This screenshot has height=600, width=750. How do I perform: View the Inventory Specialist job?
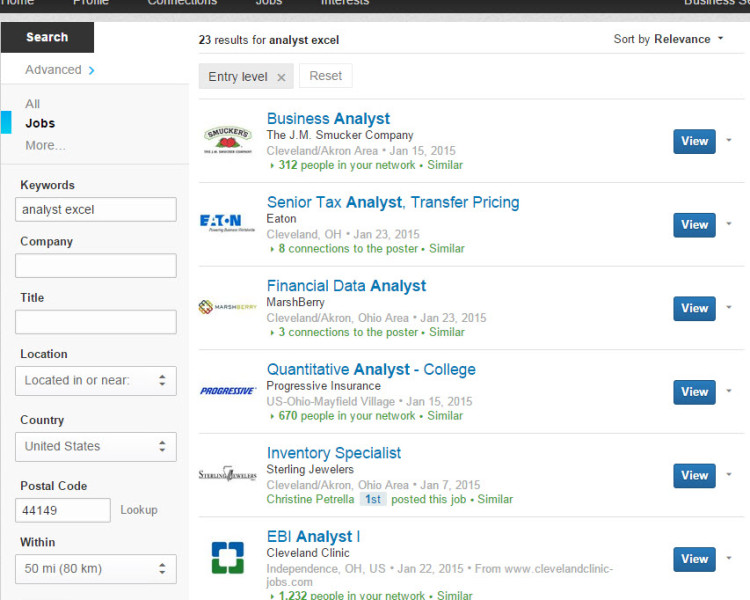point(695,476)
